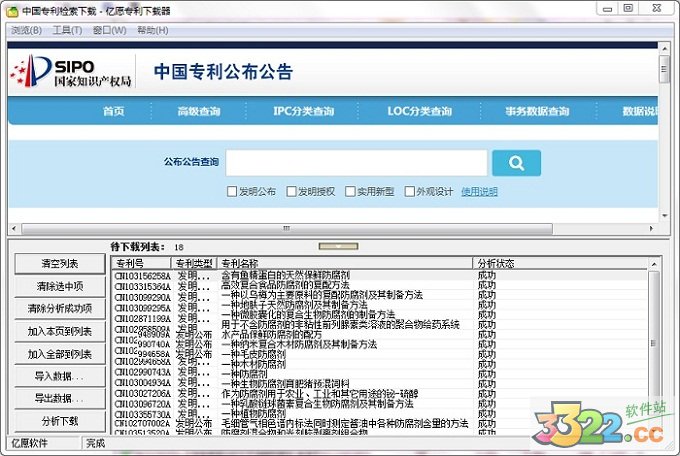Select row CN103004934A
The height and width of the screenshot is (456, 680).
(380, 384)
